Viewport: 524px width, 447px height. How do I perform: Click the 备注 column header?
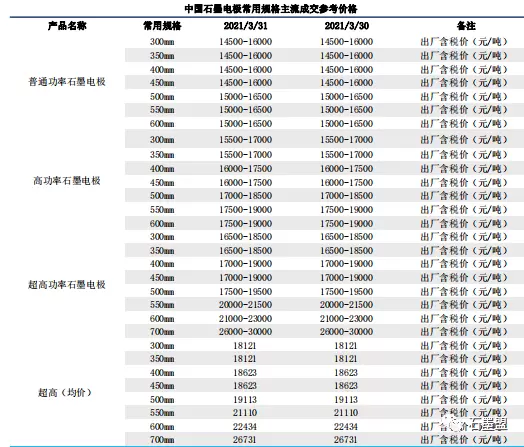(x=466, y=26)
